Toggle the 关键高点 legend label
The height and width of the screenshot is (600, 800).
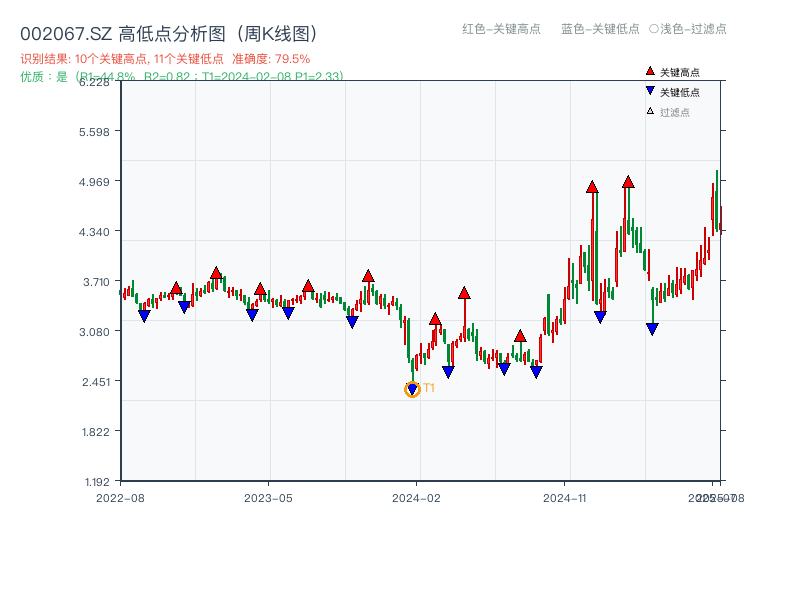pyautogui.click(x=680, y=73)
